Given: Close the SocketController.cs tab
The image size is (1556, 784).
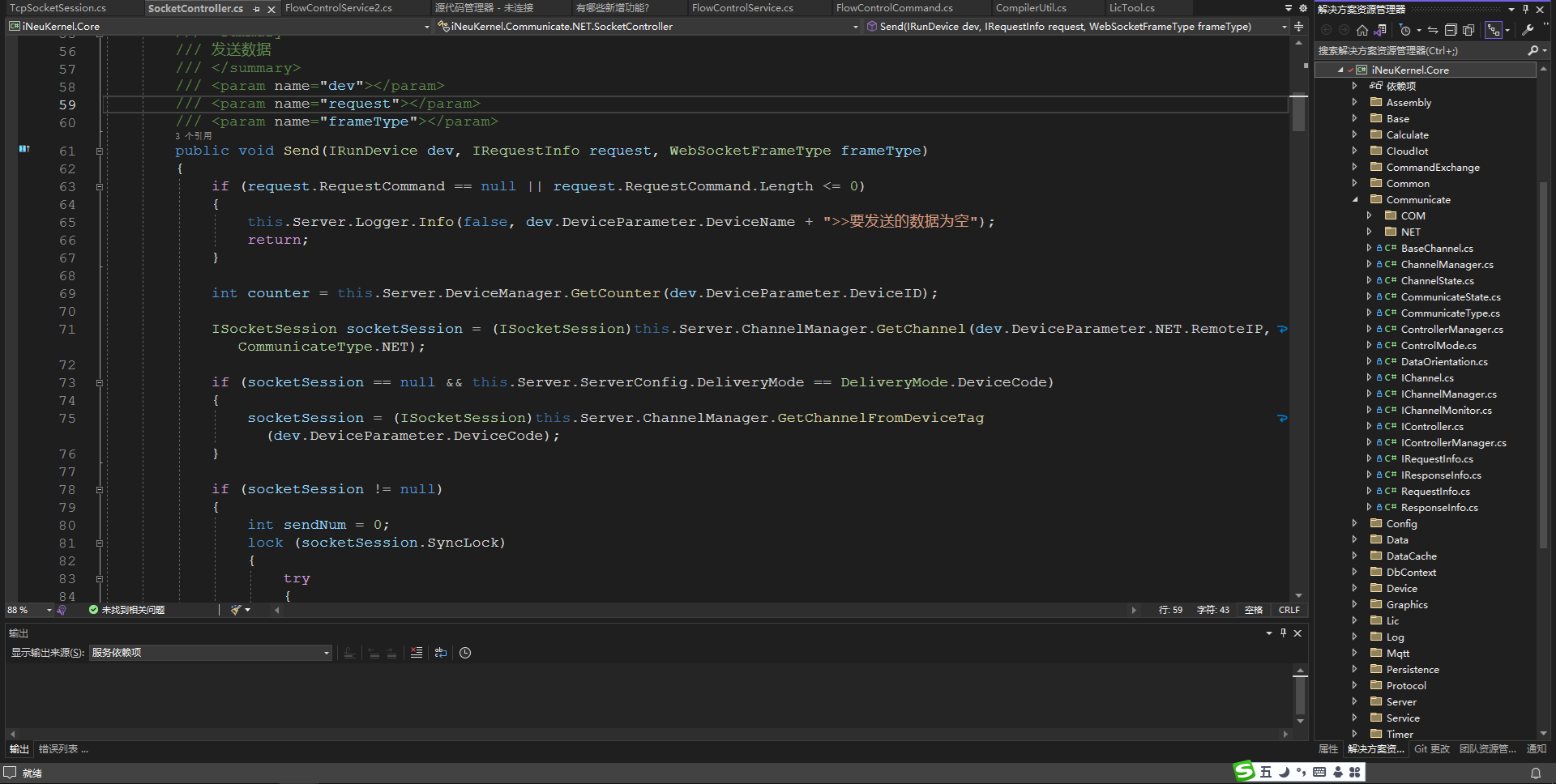Looking at the screenshot, I should pyautogui.click(x=271, y=9).
